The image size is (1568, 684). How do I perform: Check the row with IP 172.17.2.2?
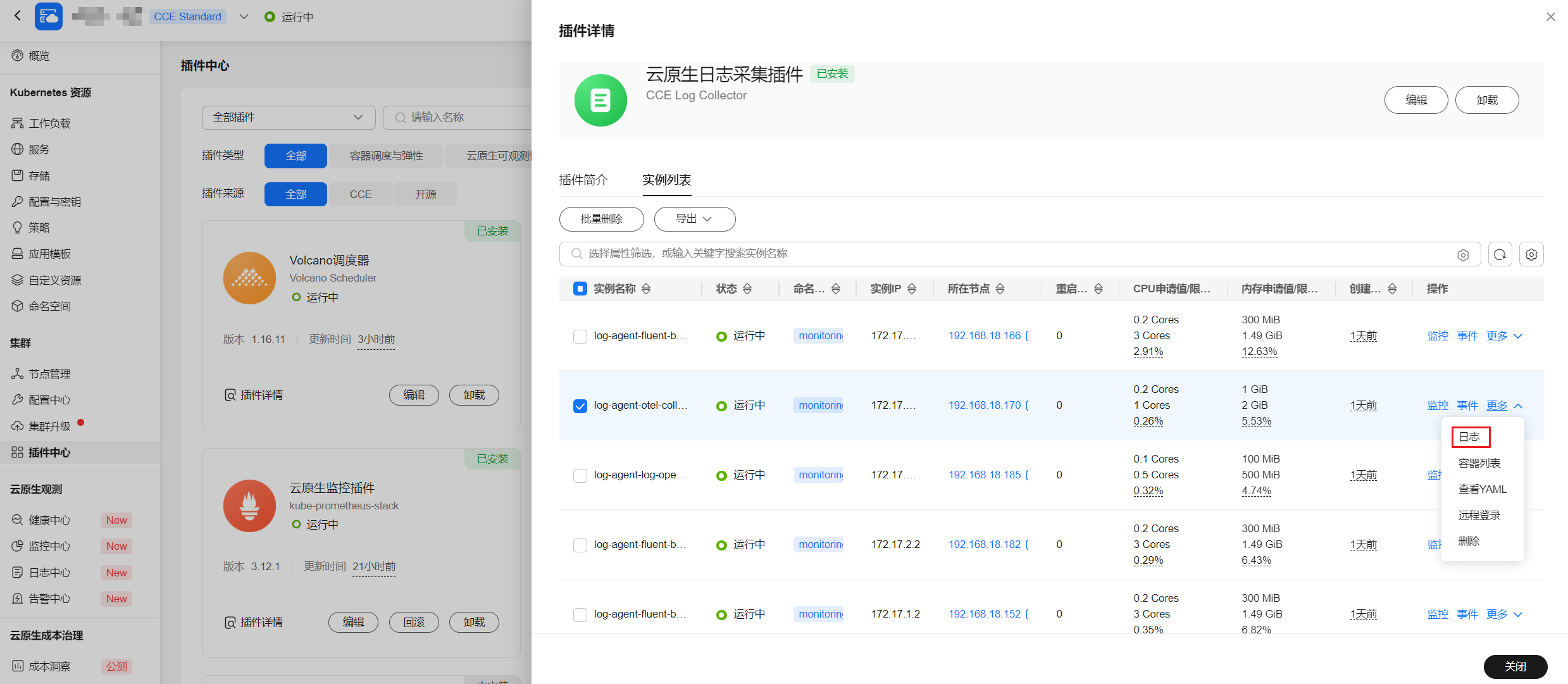(580, 545)
